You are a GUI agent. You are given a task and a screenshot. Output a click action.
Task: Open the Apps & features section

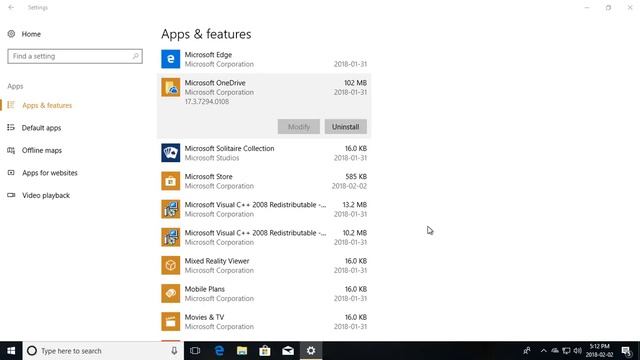47,105
